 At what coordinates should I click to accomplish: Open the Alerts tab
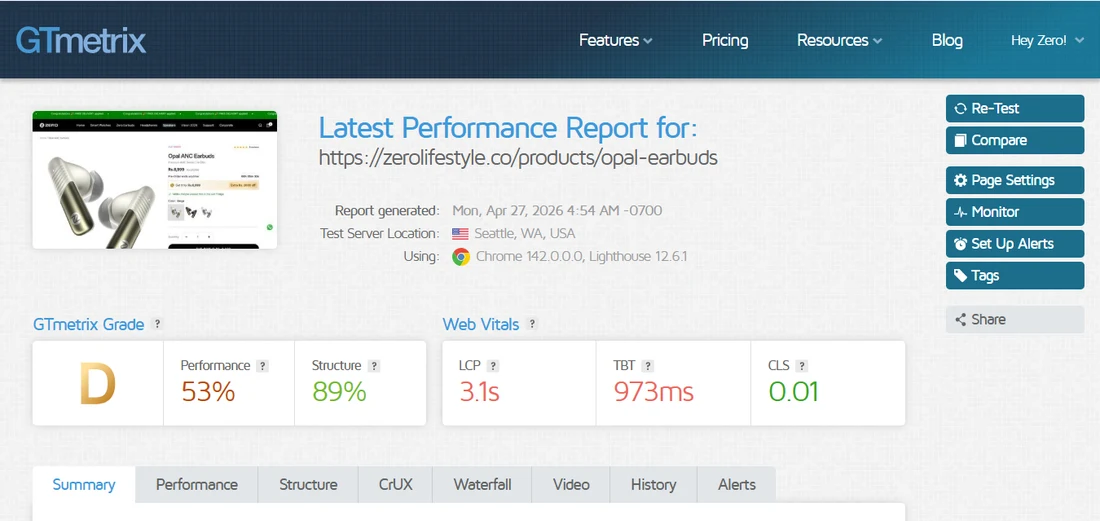[x=737, y=485]
